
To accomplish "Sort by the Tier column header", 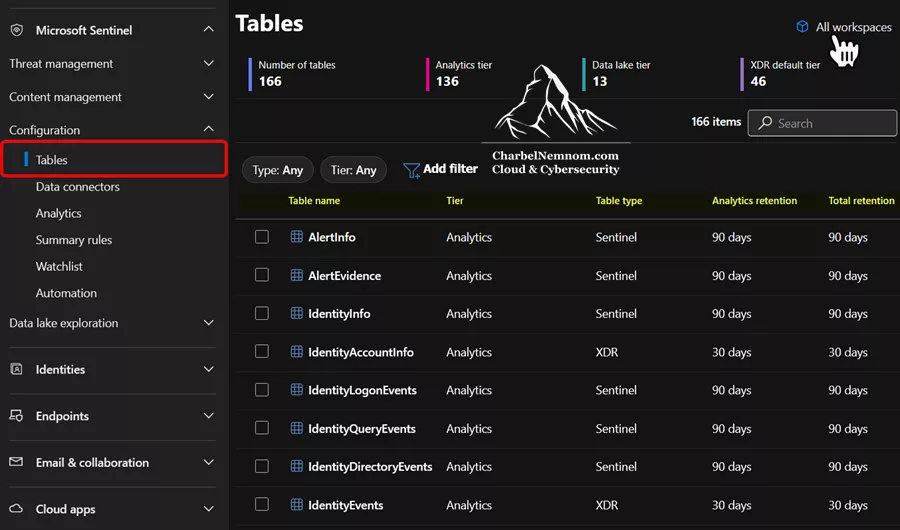I will [455, 200].
